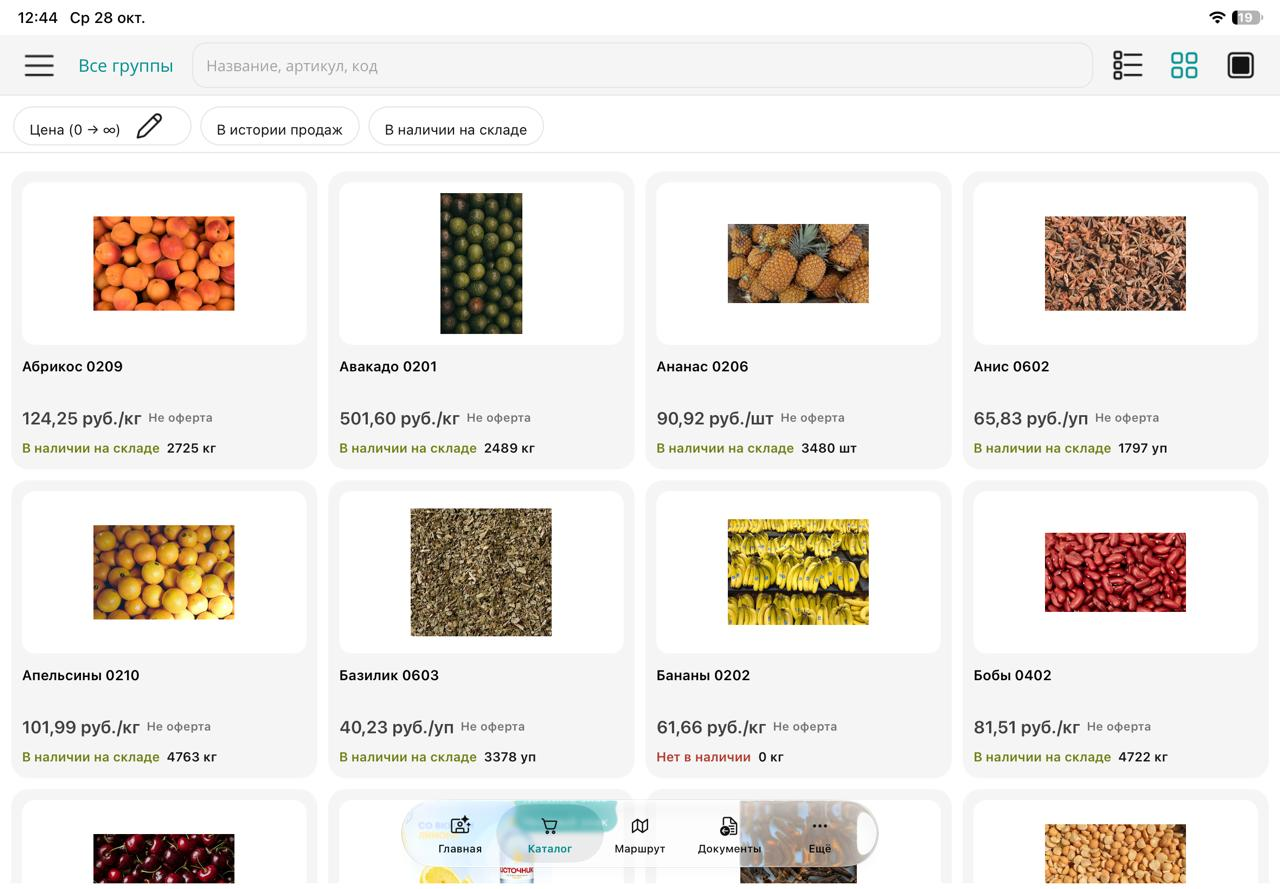1280x889 pixels.
Task: Open the Маршрут tab
Action: click(640, 835)
